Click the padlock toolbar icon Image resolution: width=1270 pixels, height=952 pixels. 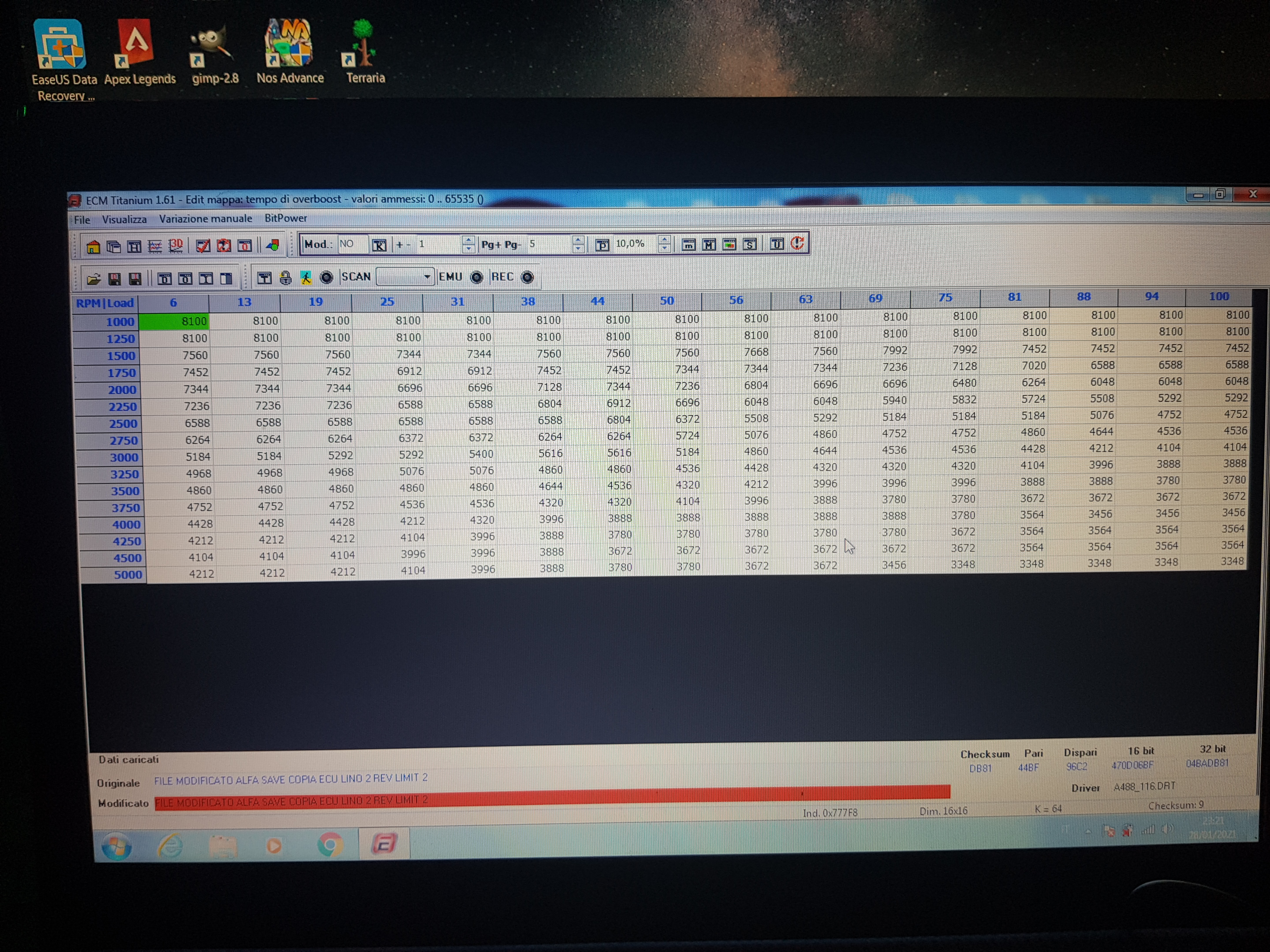[x=285, y=278]
